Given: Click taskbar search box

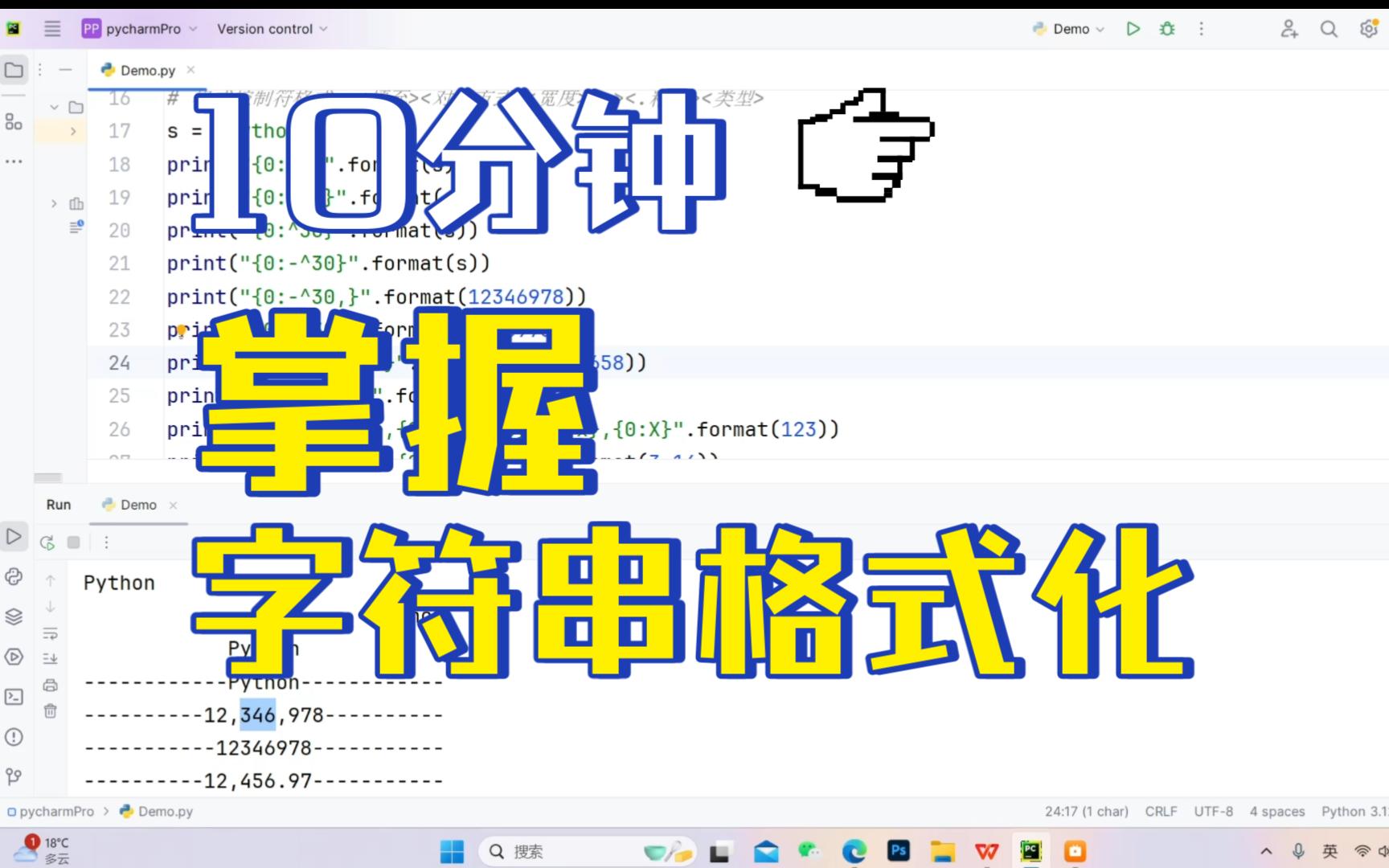Looking at the screenshot, I should coord(588,851).
